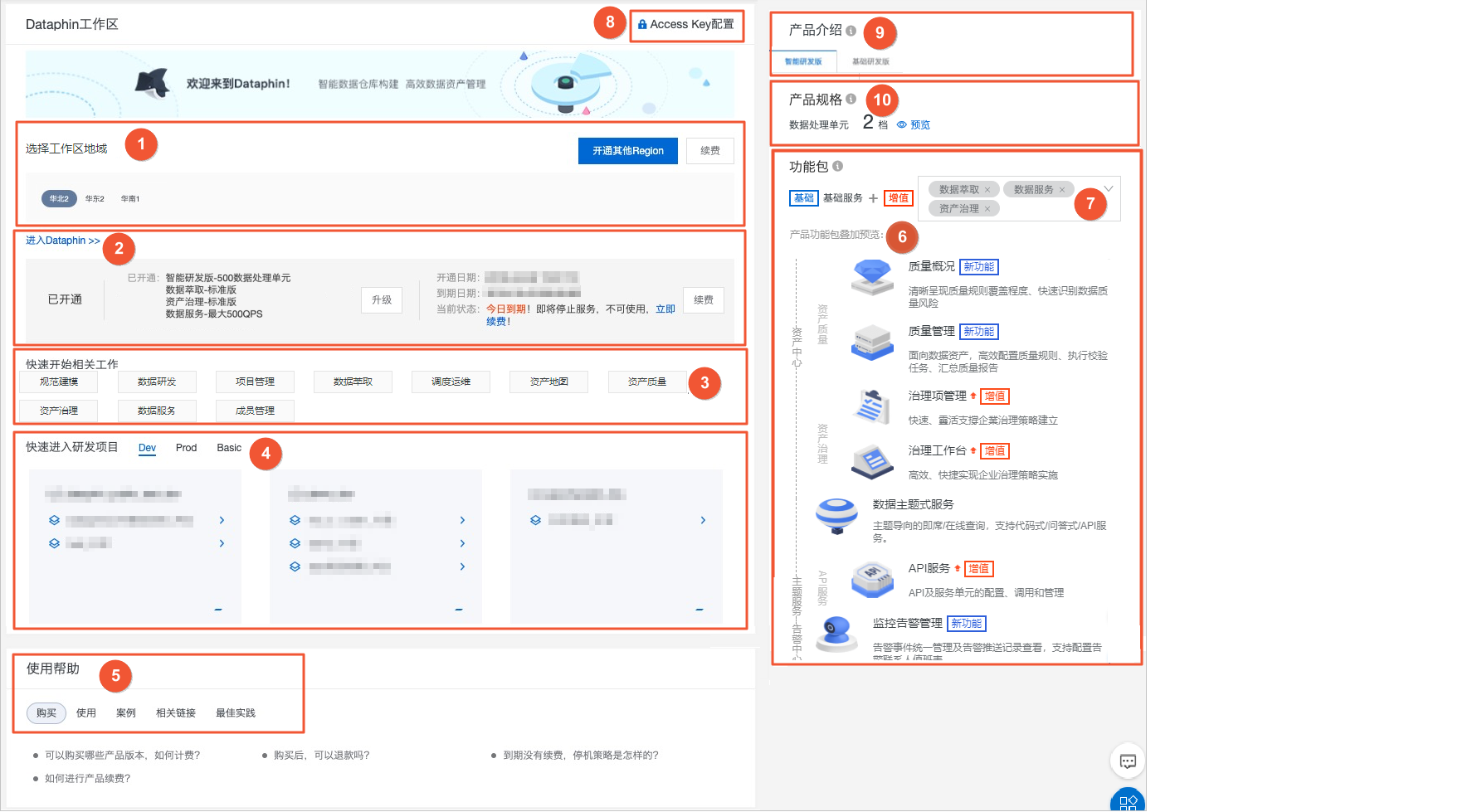
Task: Open 成员管理 quick start button
Action: 255,411
